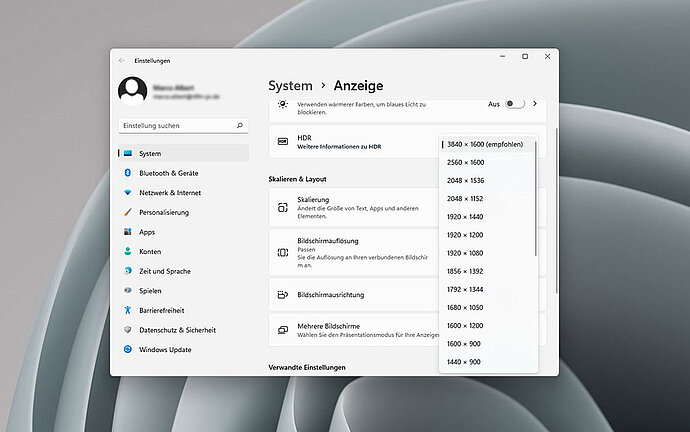Maximize the Einstellungen window
The image size is (690, 432).
coord(525,56)
